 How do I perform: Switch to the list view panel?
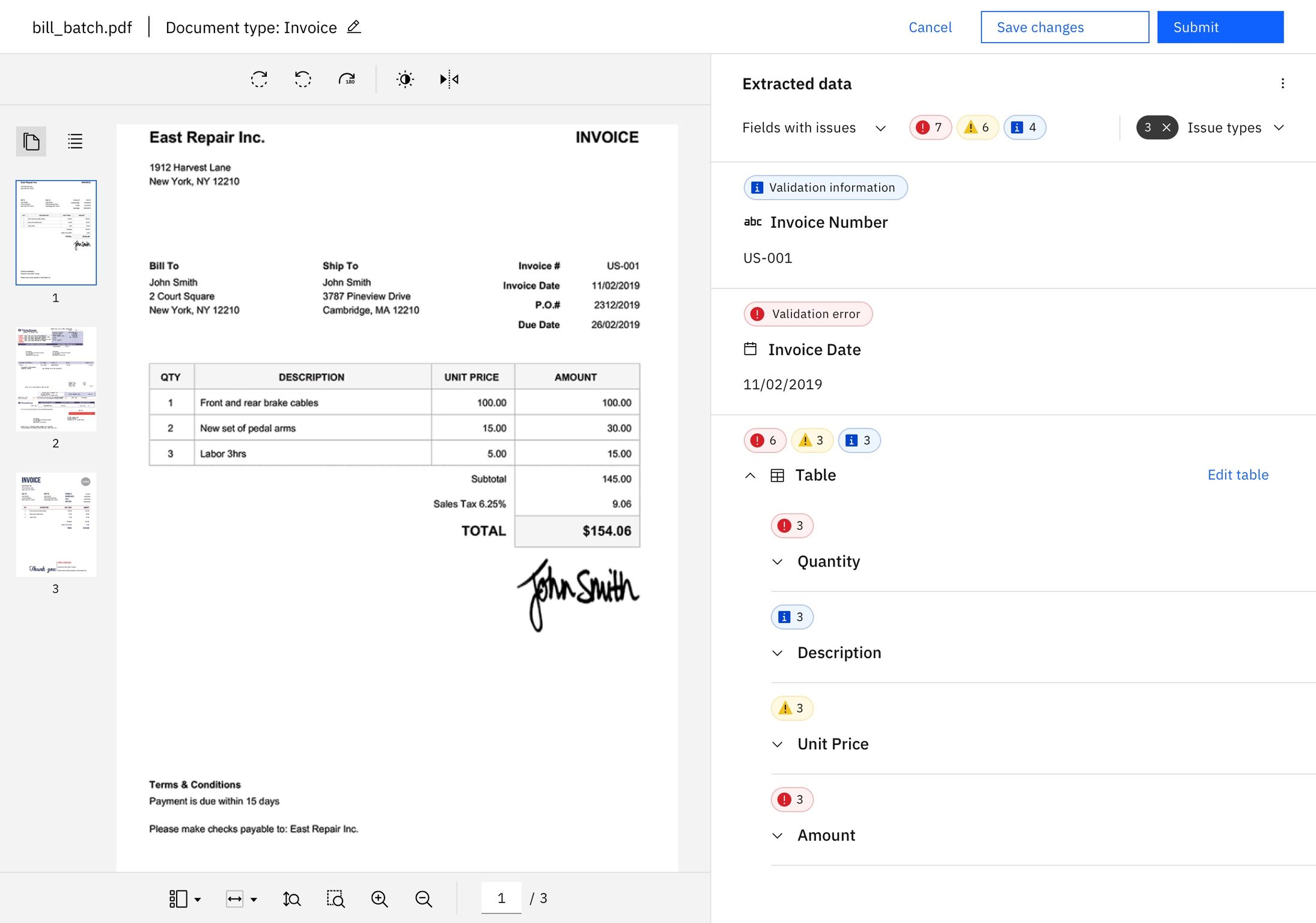tap(75, 141)
